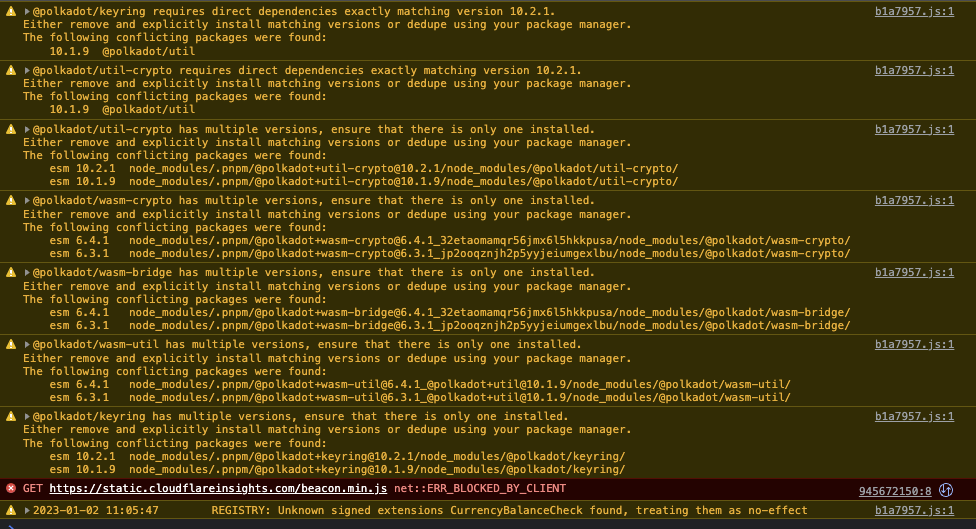
Task: Open the cloudflareinsights beacon.min.js URL
Action: point(218,489)
